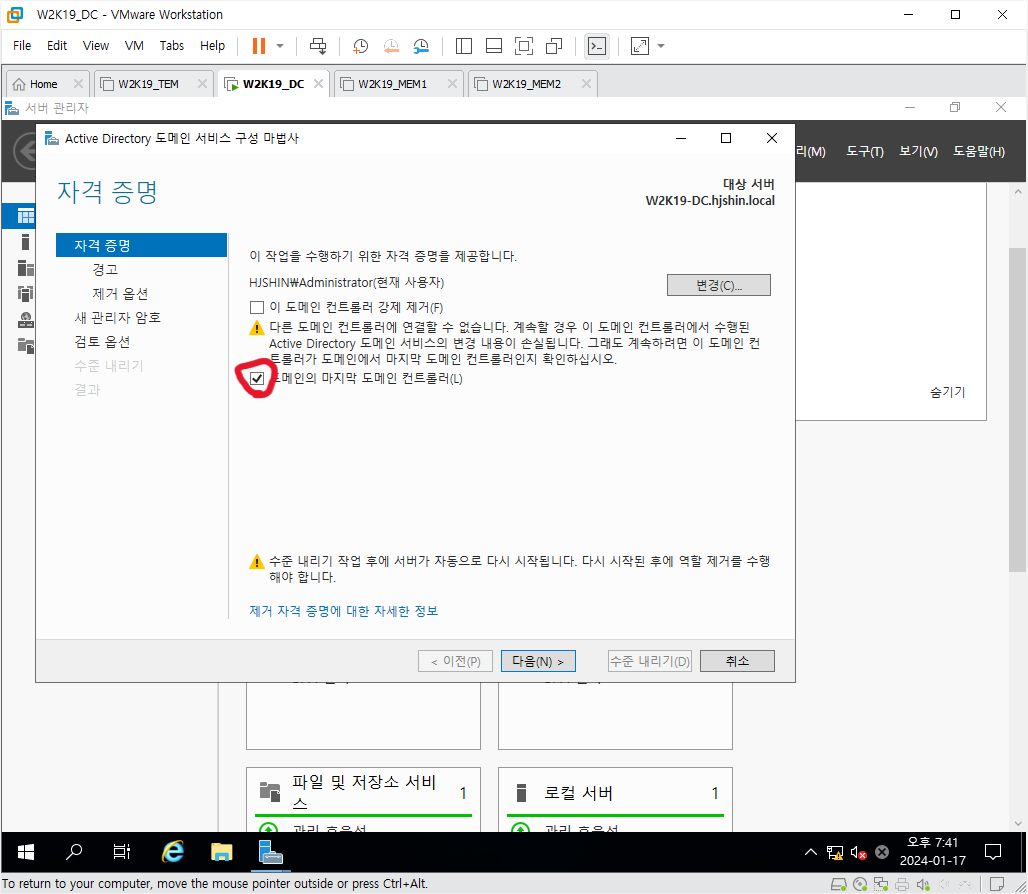Viewport: 1028px width, 894px height.
Task: Click the 변경(C)... credentials button
Action: (x=719, y=285)
